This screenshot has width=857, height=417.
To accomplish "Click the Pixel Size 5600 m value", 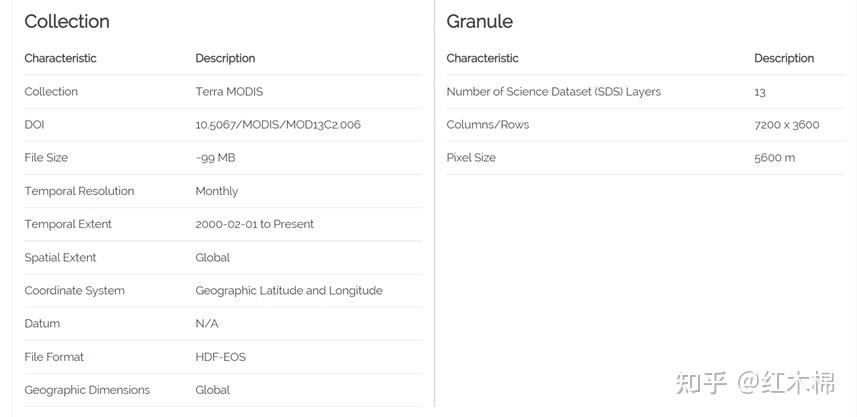I will coord(774,158).
